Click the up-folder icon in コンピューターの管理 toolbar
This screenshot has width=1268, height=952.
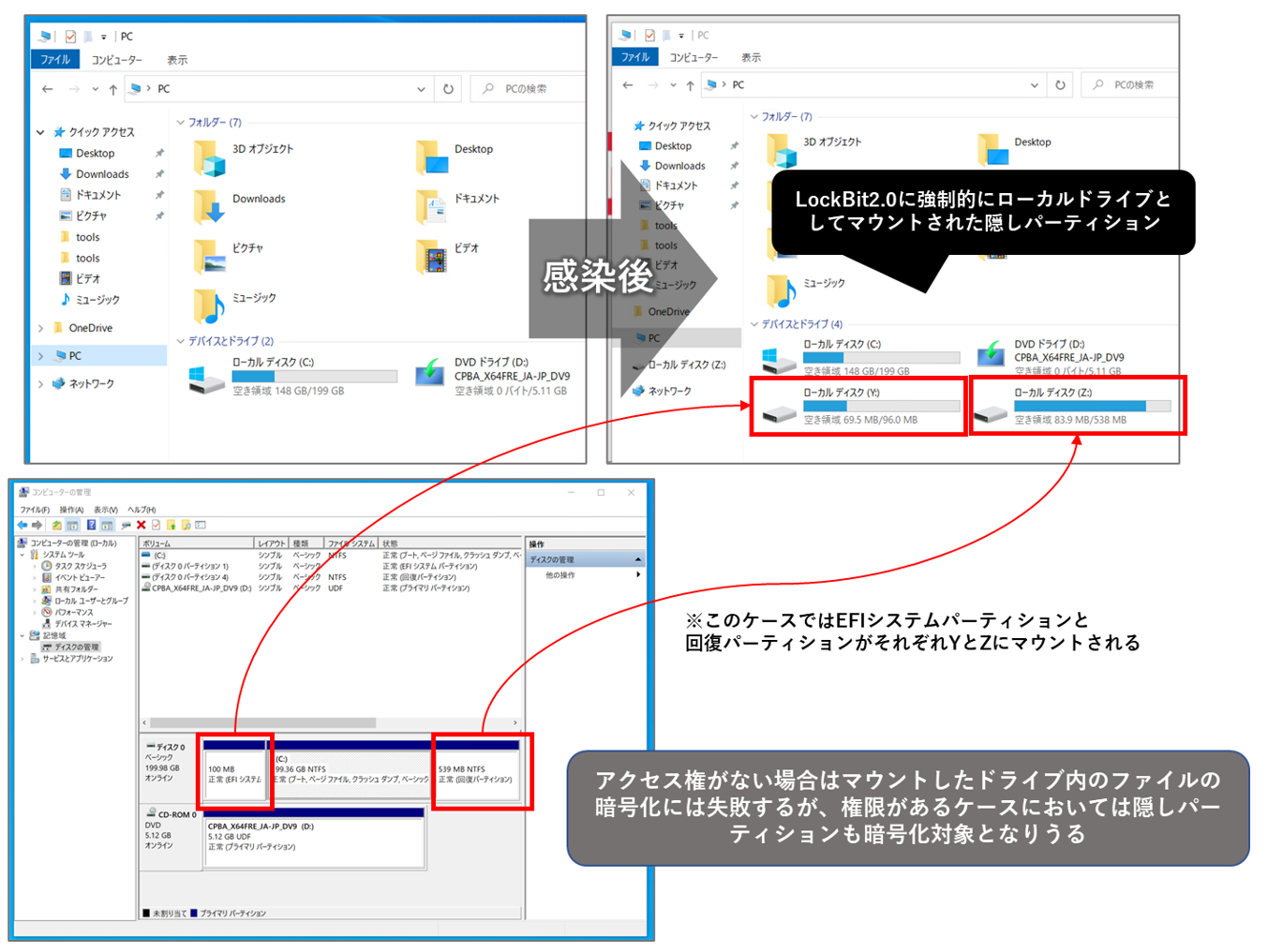pyautogui.click(x=56, y=525)
